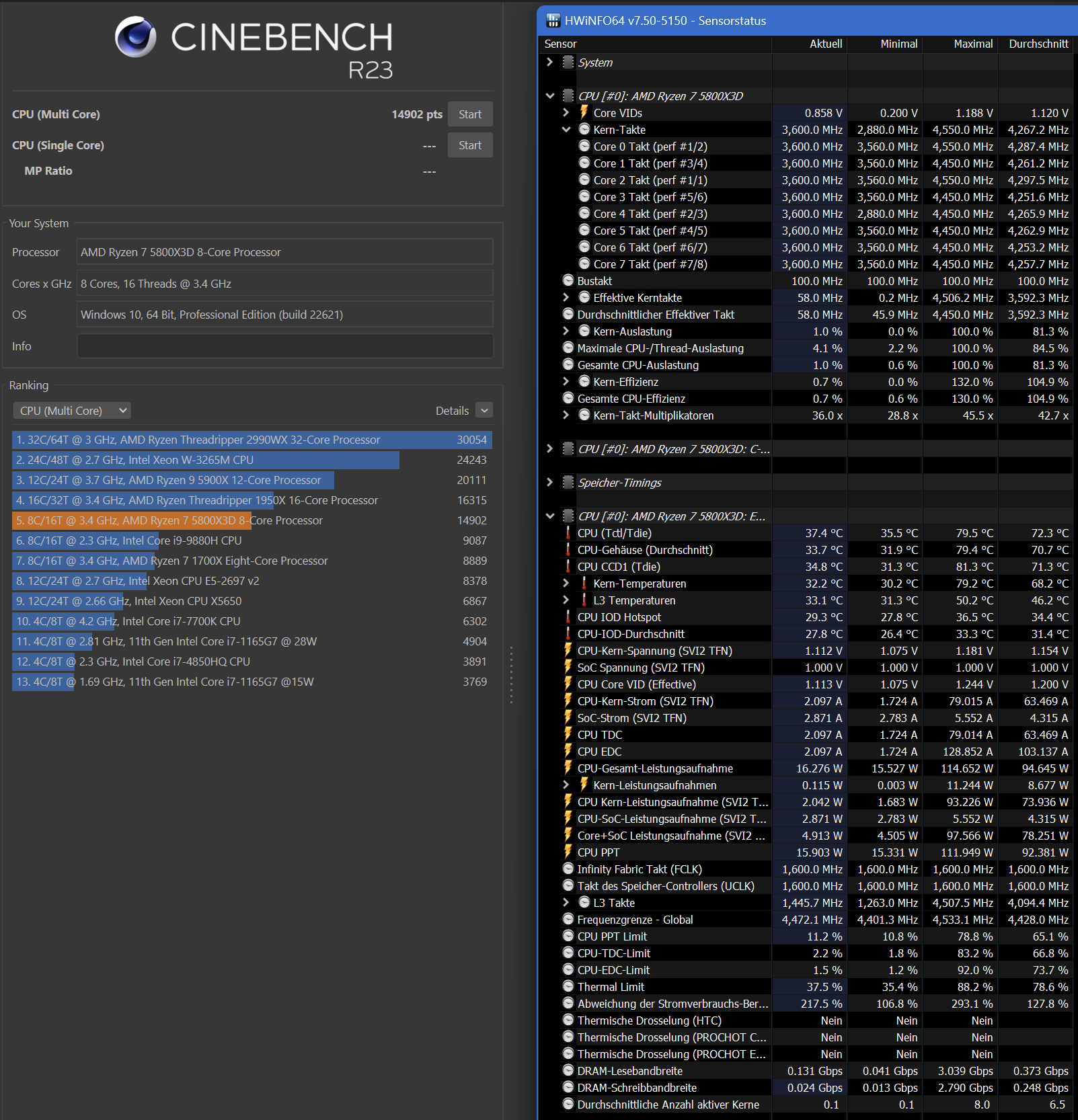Select the Intel Core i7-7700K ranking row

(x=252, y=621)
